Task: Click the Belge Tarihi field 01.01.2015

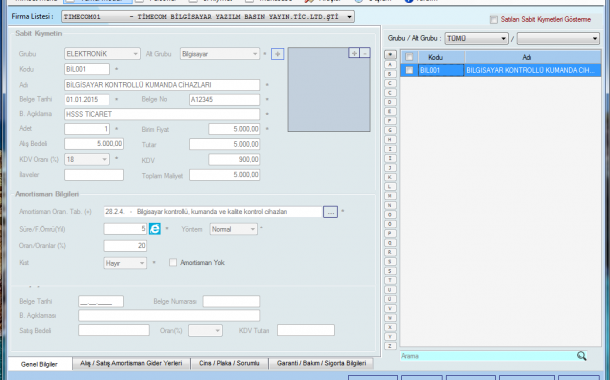Action: click(x=87, y=100)
